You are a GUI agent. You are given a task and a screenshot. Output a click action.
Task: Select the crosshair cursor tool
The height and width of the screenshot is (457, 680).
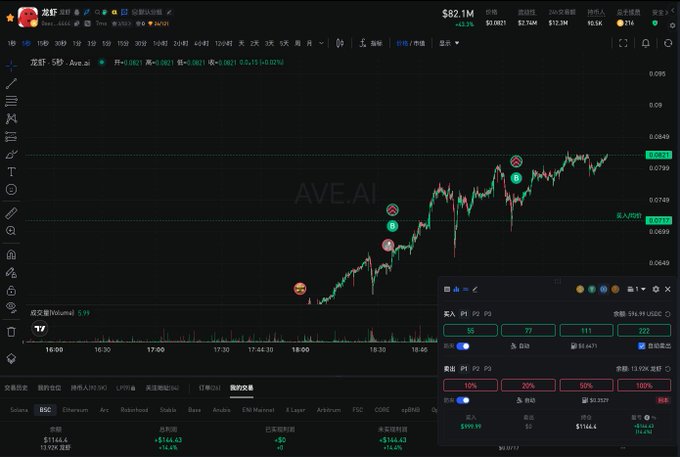tap(11, 65)
